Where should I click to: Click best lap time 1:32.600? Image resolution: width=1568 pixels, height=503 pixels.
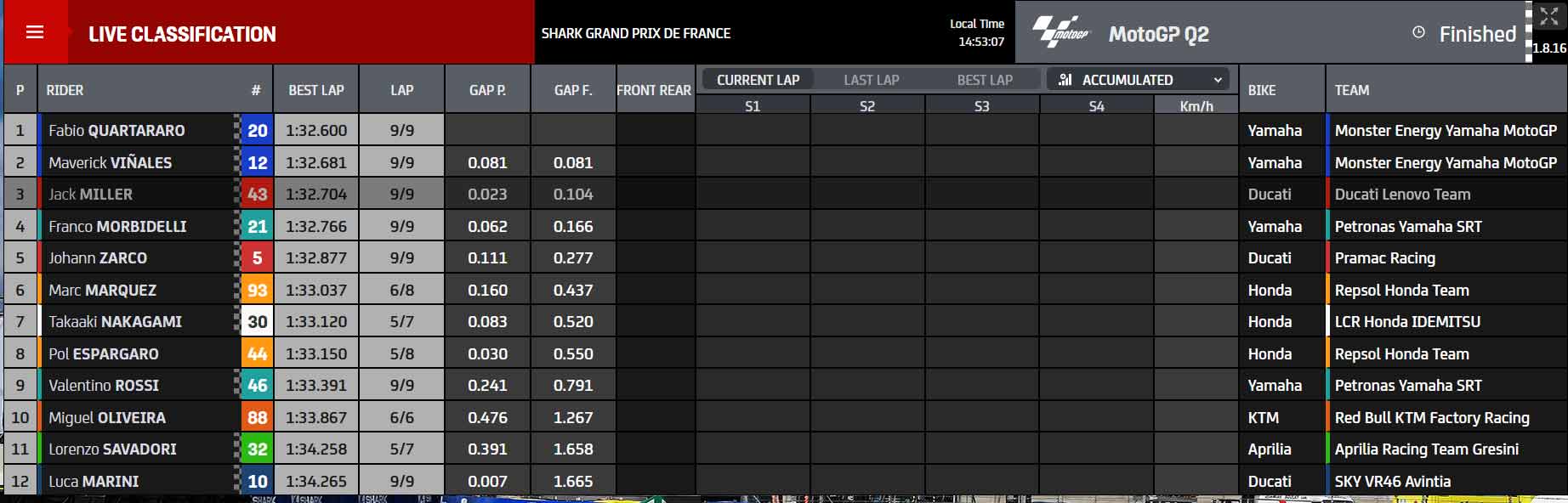coord(316,130)
